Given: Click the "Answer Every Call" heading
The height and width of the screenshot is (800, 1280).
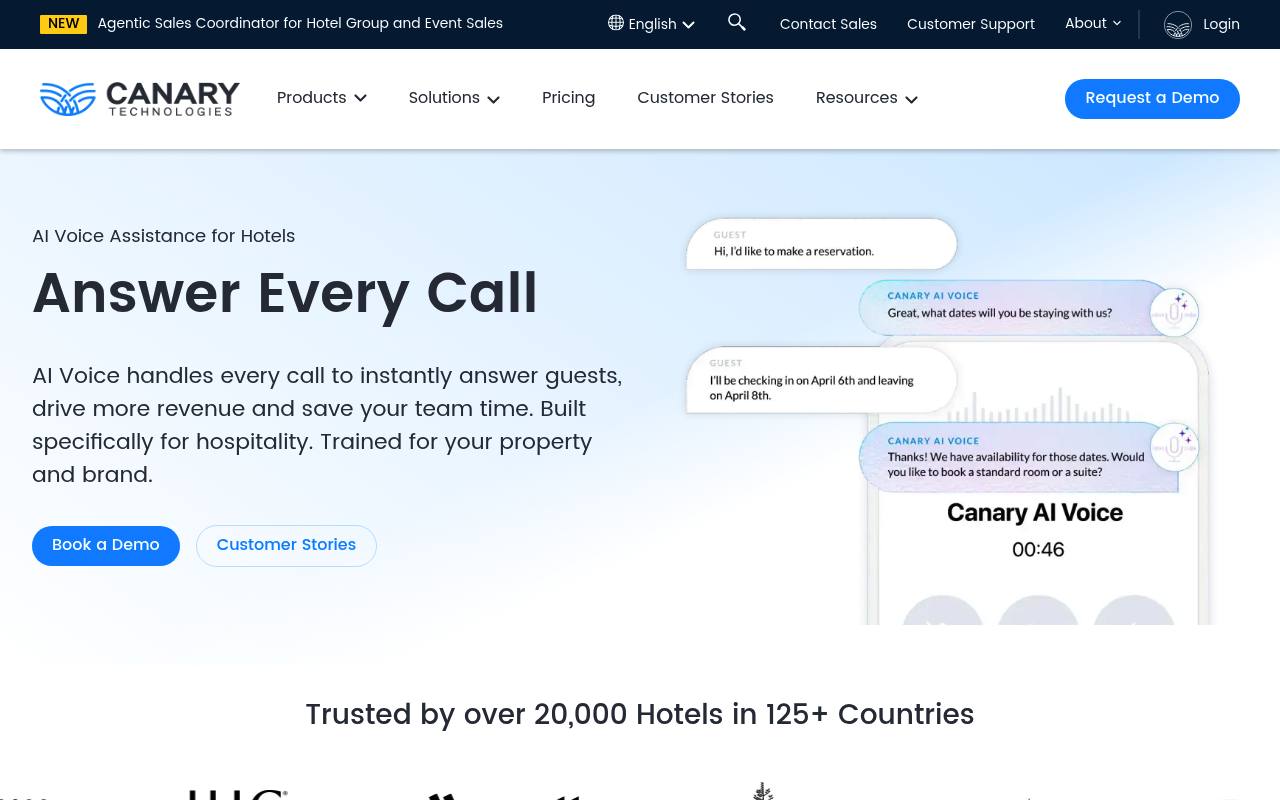Looking at the screenshot, I should point(285,294).
